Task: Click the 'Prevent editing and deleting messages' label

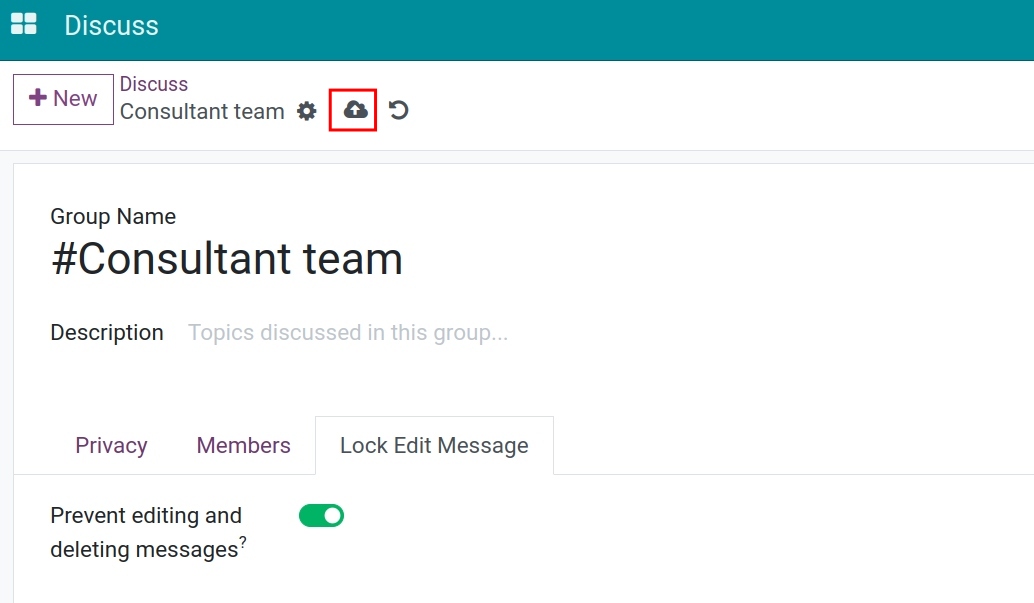Action: click(146, 532)
